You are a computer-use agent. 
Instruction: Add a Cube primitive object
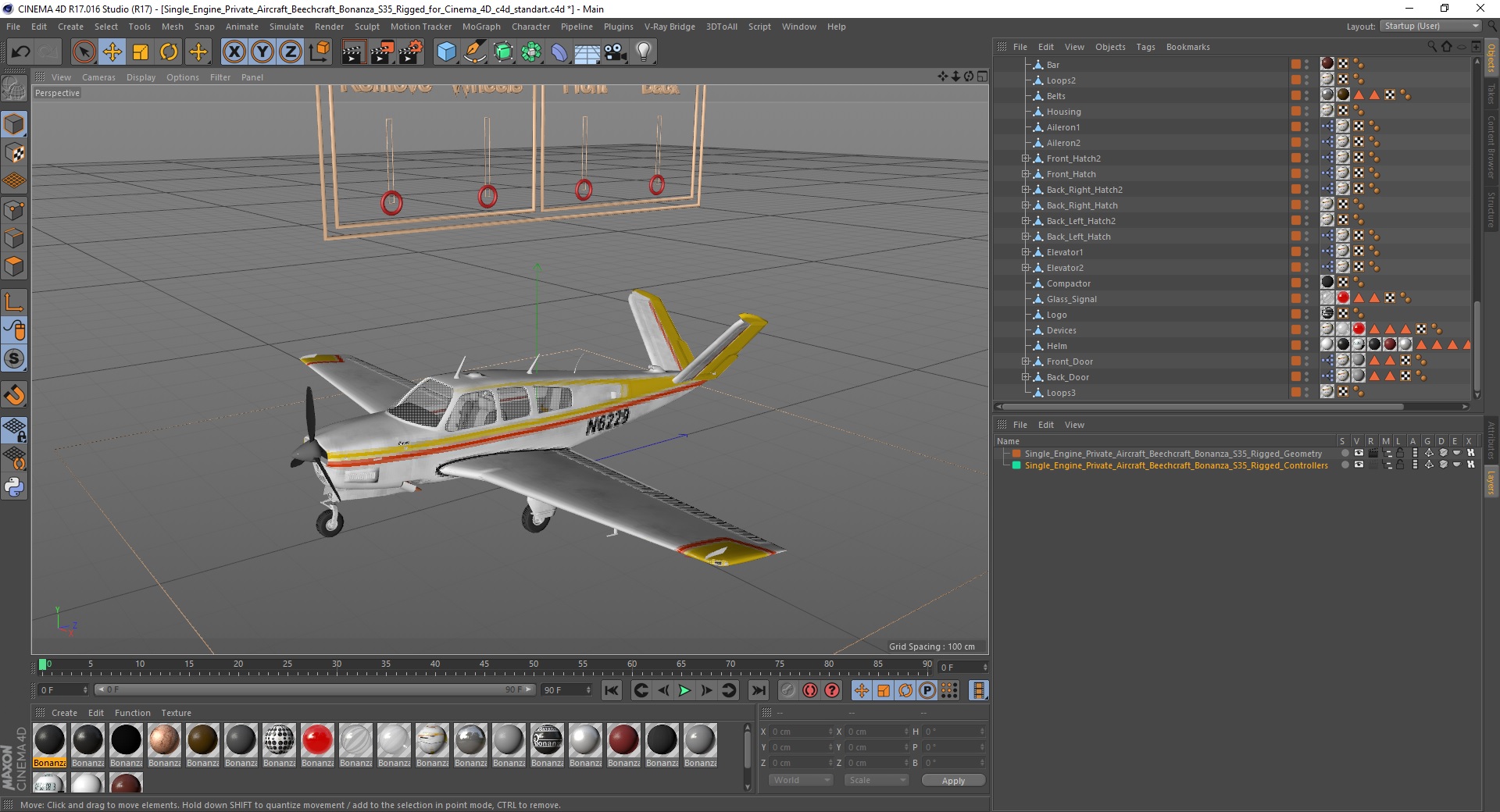446,52
